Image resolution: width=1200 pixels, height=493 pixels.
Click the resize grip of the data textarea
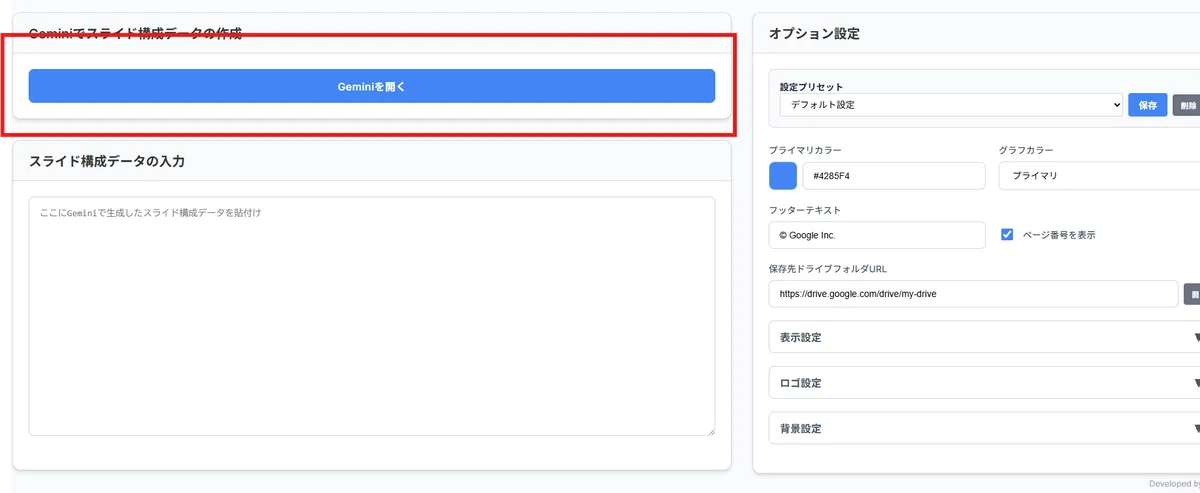click(710, 431)
